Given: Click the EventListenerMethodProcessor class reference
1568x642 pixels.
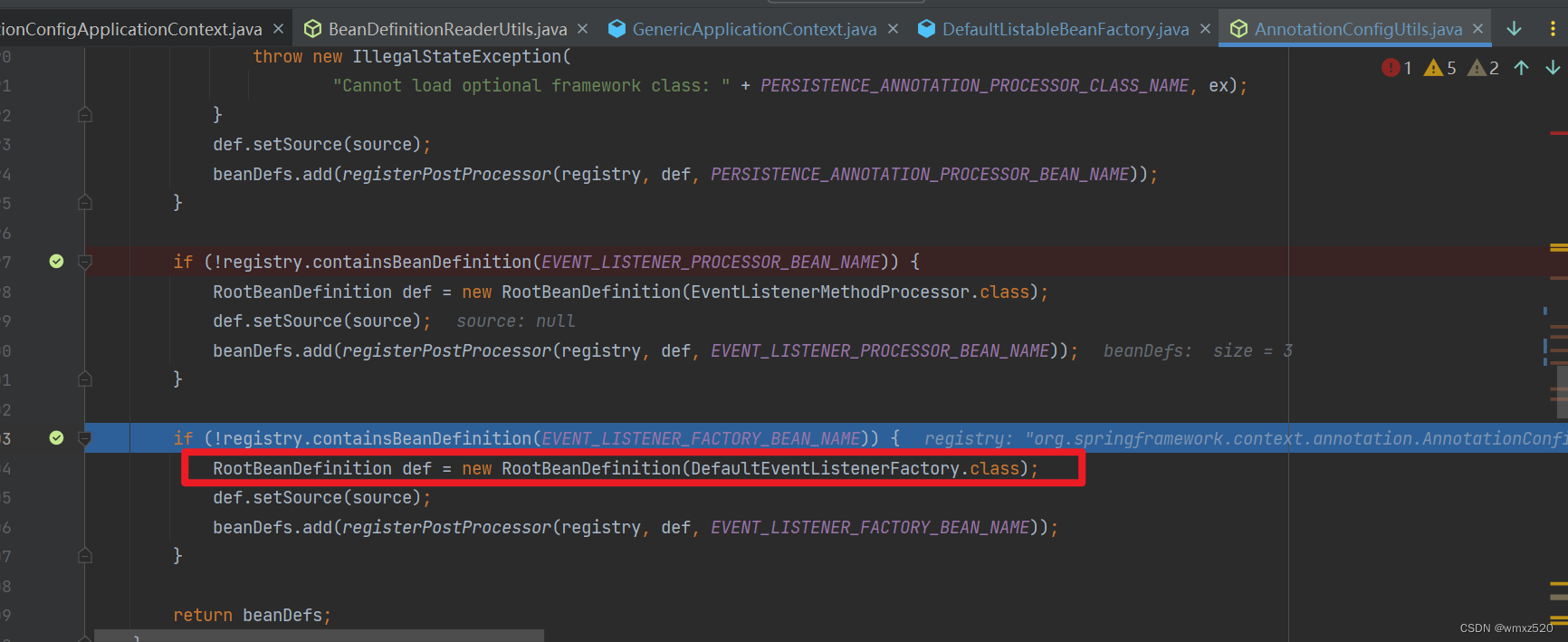Looking at the screenshot, I should [830, 292].
